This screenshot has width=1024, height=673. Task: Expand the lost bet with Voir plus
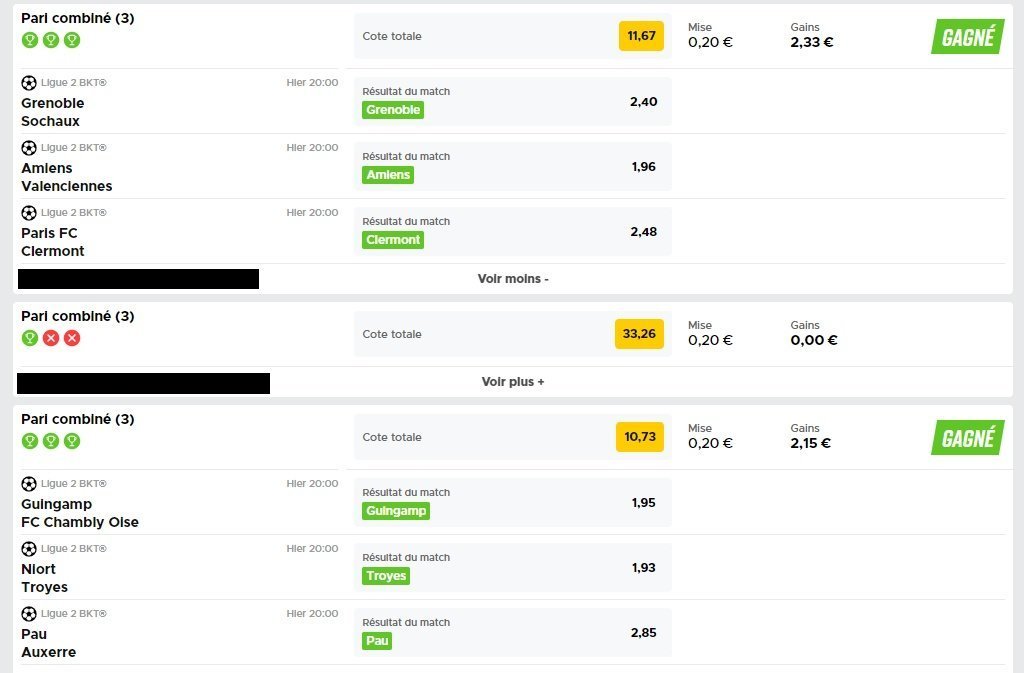click(513, 382)
